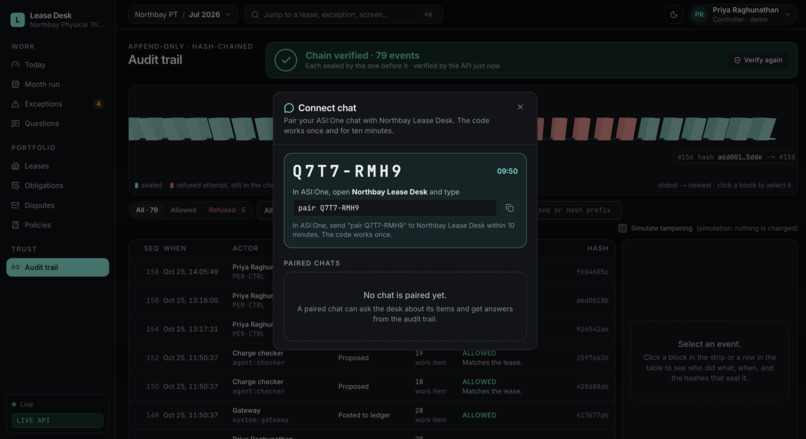The height and width of the screenshot is (439, 806).
Task: Click the Obligations sidebar icon
Action: click(x=15, y=186)
